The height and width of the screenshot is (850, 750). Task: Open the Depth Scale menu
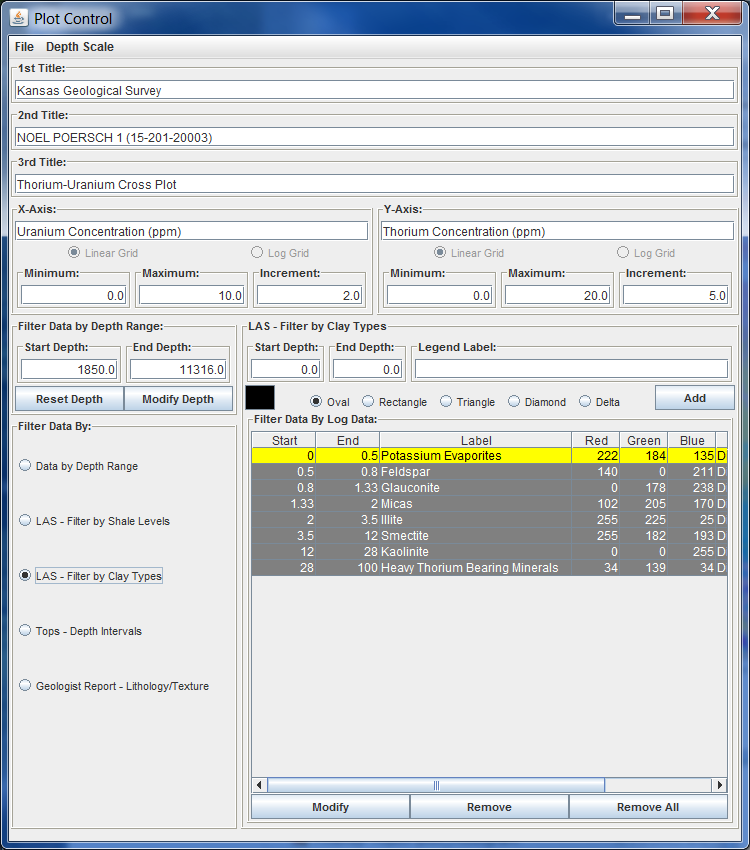click(80, 47)
